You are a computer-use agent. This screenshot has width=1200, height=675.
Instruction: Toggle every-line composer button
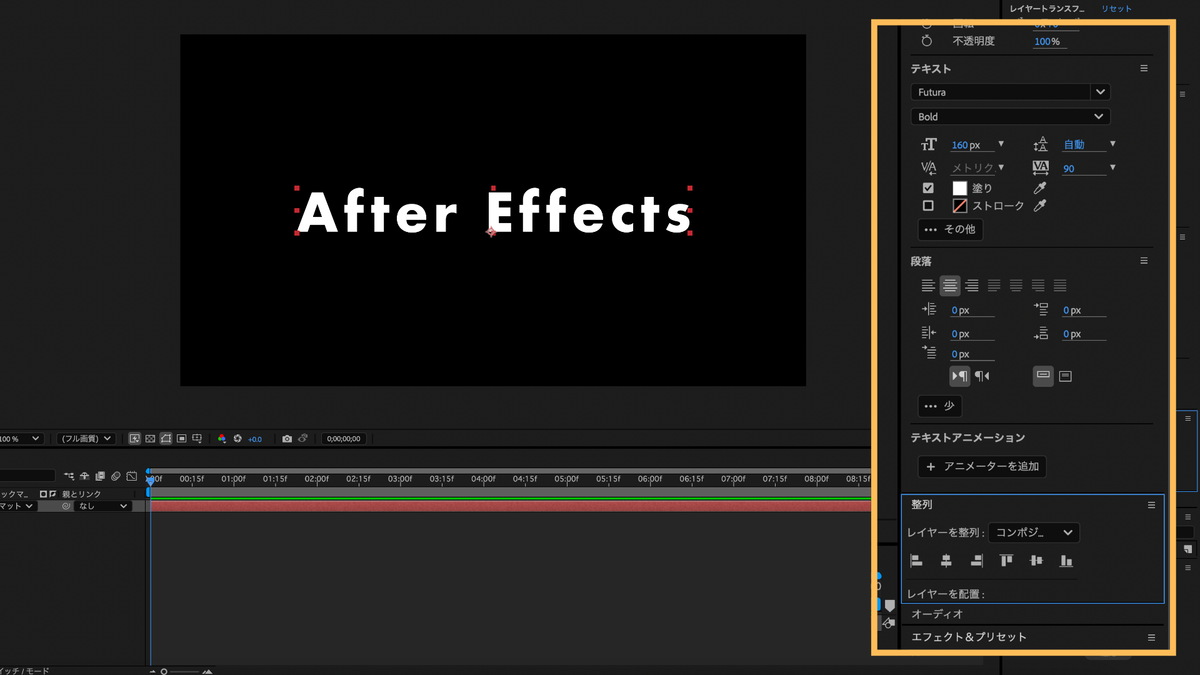(x=1065, y=376)
